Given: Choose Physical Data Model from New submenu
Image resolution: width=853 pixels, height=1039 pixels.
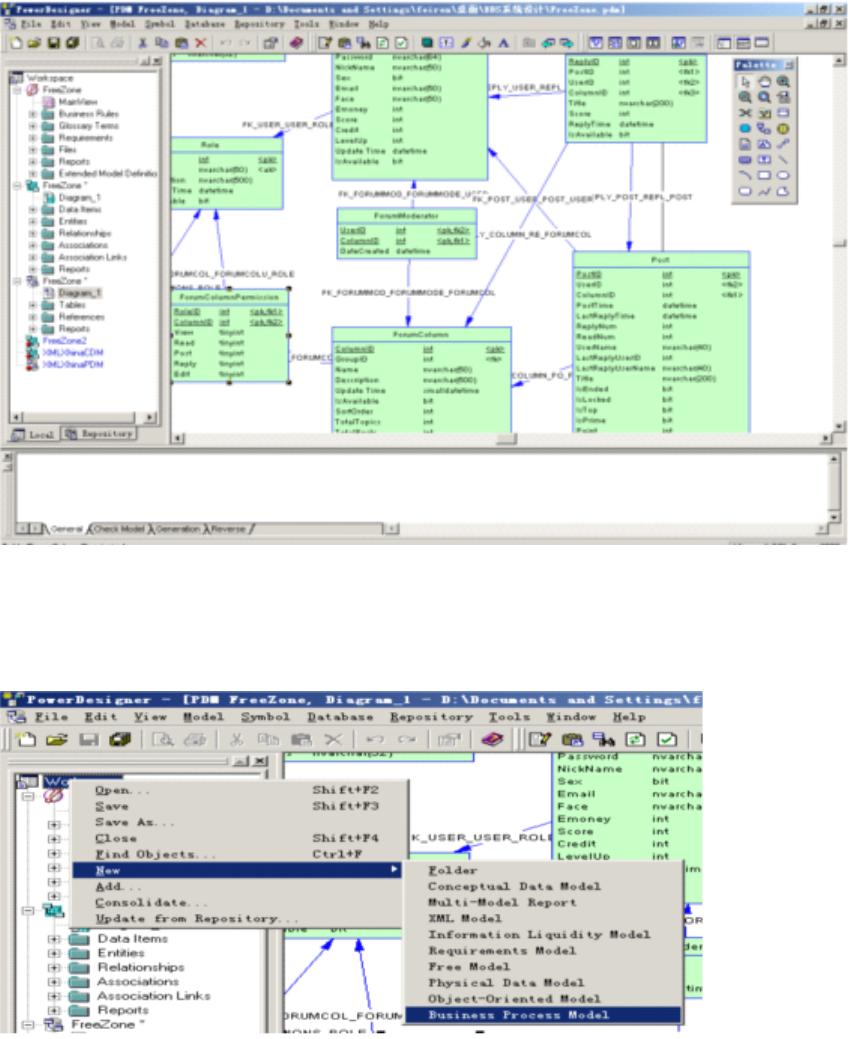Looking at the screenshot, I should click(x=543, y=983).
